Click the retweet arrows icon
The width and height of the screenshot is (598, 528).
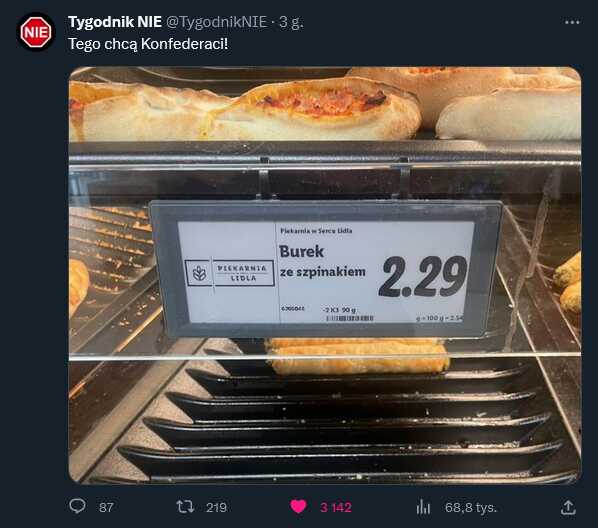[x=185, y=507]
